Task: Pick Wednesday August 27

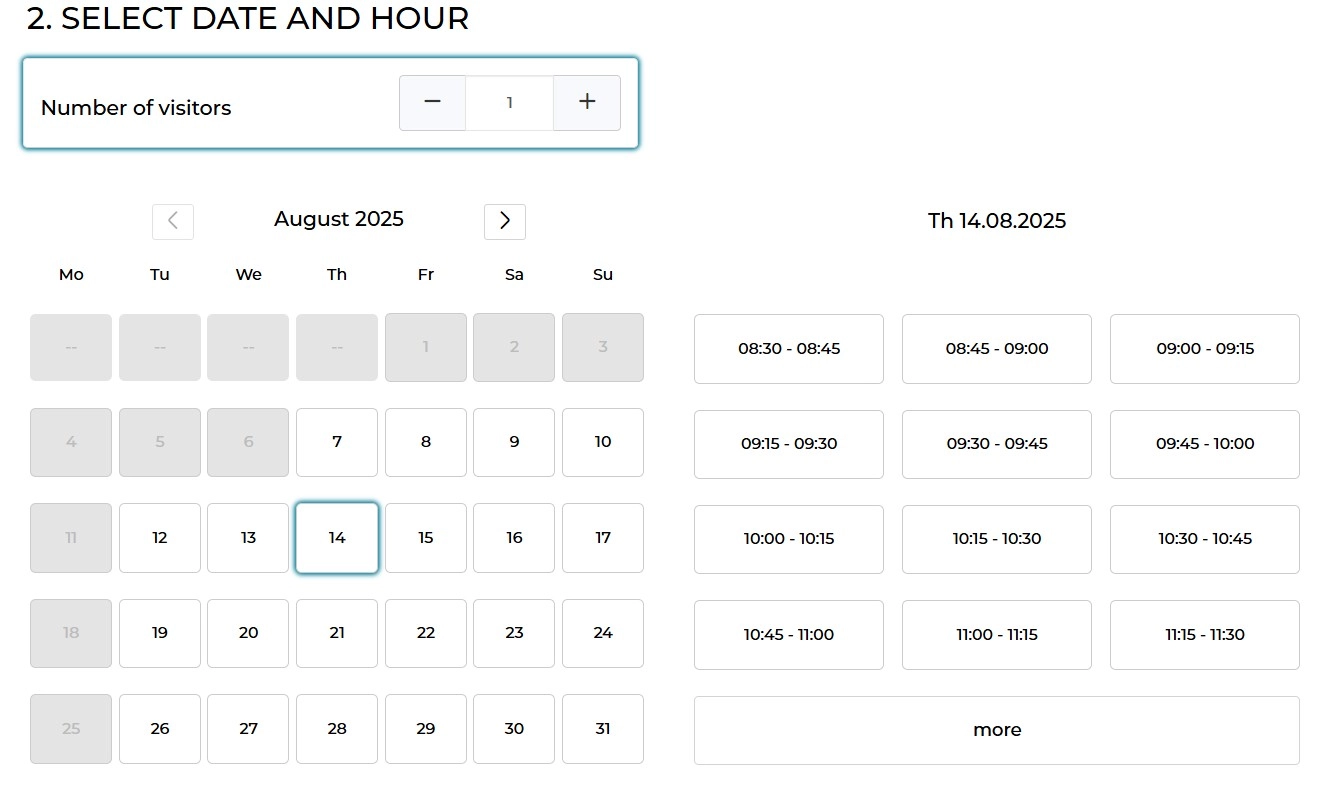Action: pyautogui.click(x=248, y=729)
